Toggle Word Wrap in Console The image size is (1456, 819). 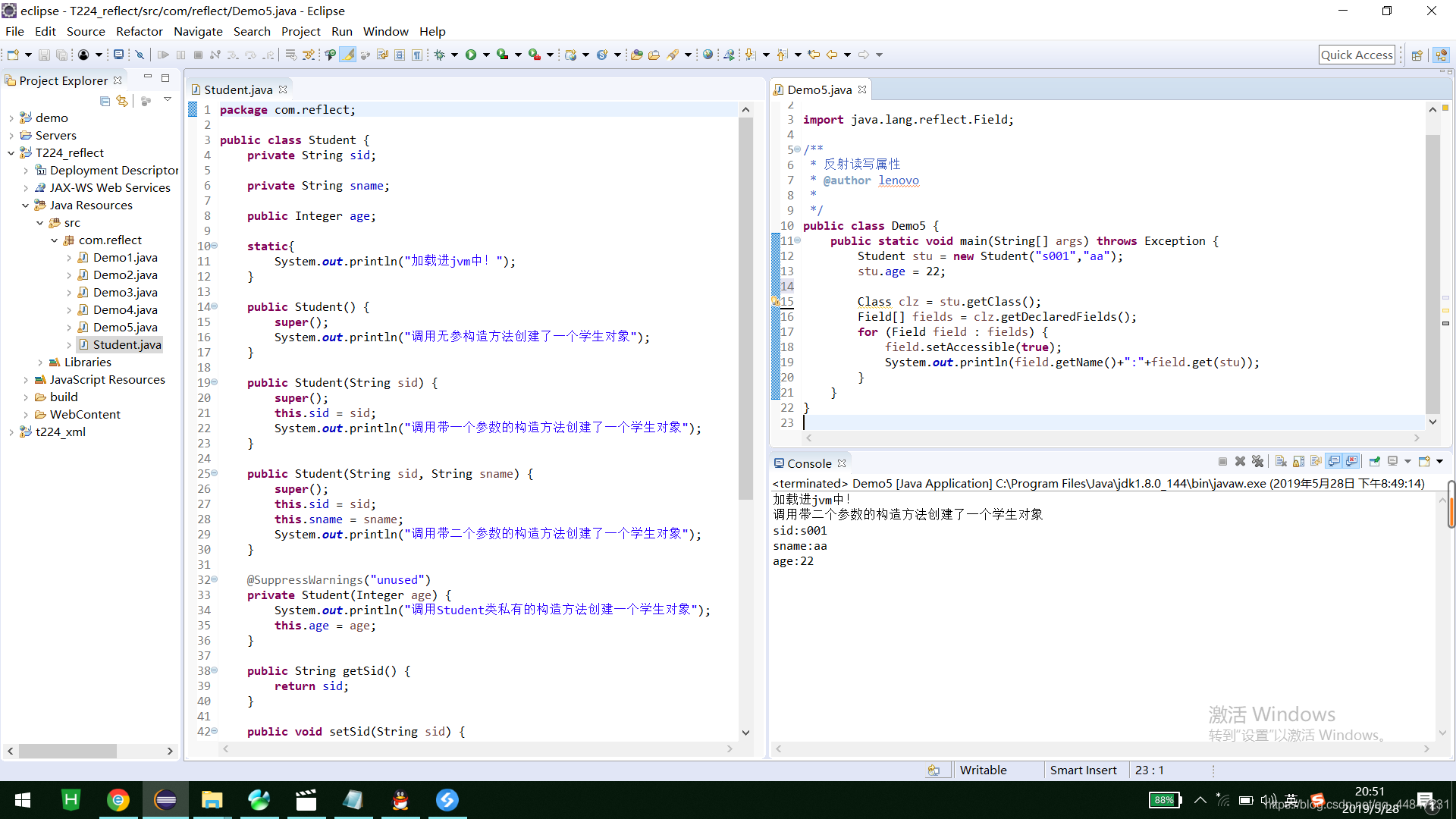pyautogui.click(x=1316, y=461)
